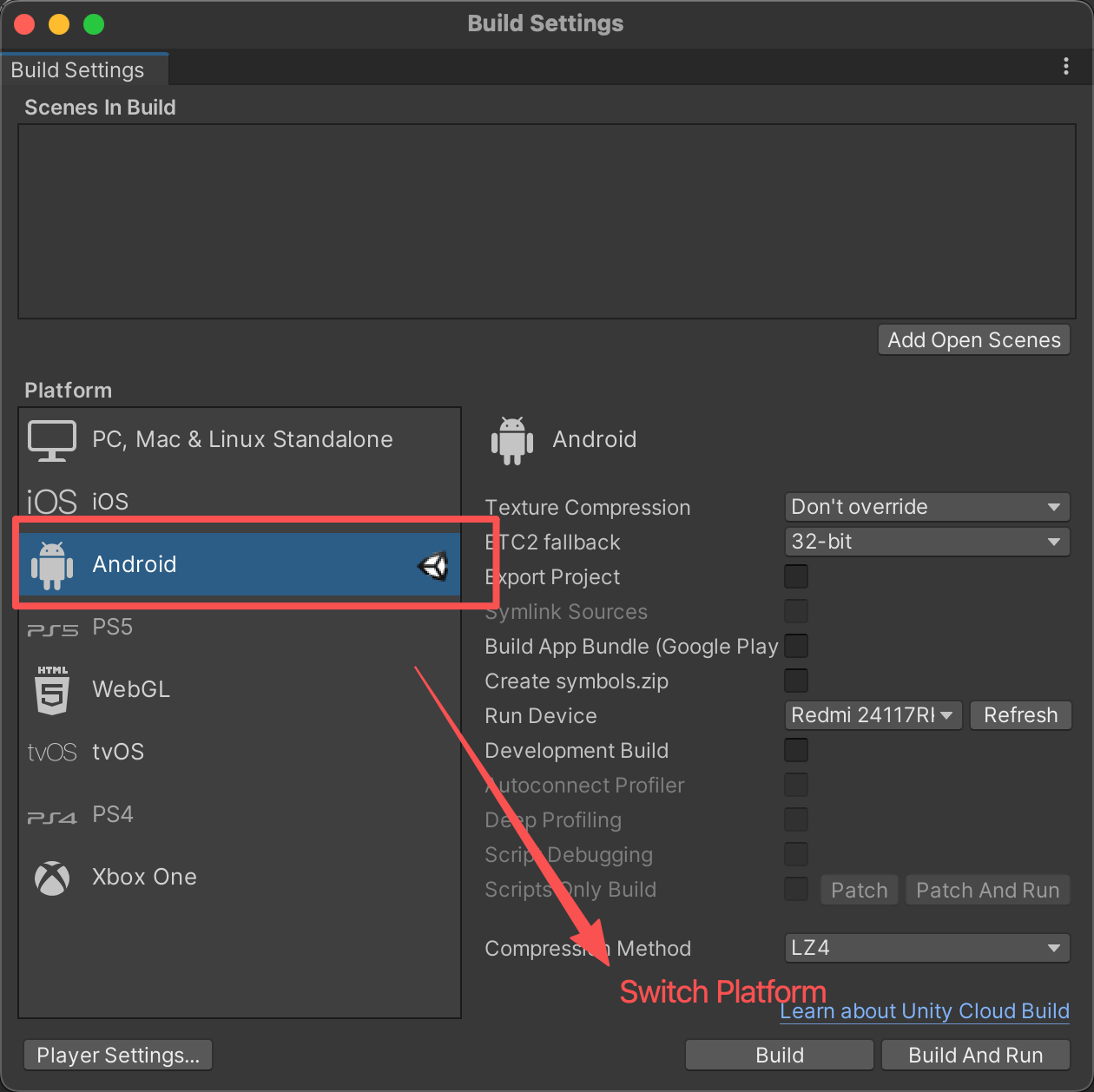
Task: Click the Patch And Run button
Action: [988, 890]
